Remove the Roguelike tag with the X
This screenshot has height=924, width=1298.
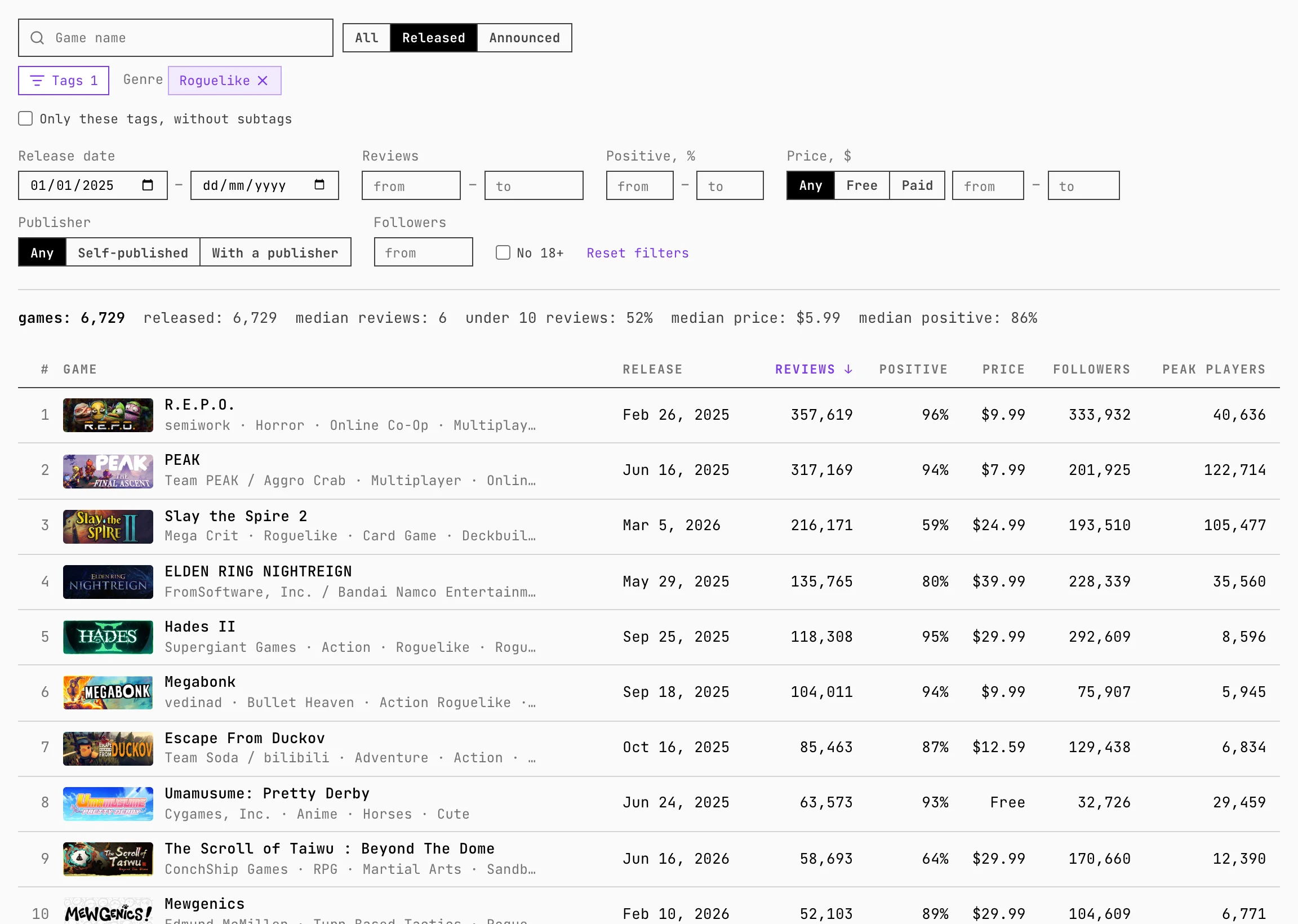point(263,81)
